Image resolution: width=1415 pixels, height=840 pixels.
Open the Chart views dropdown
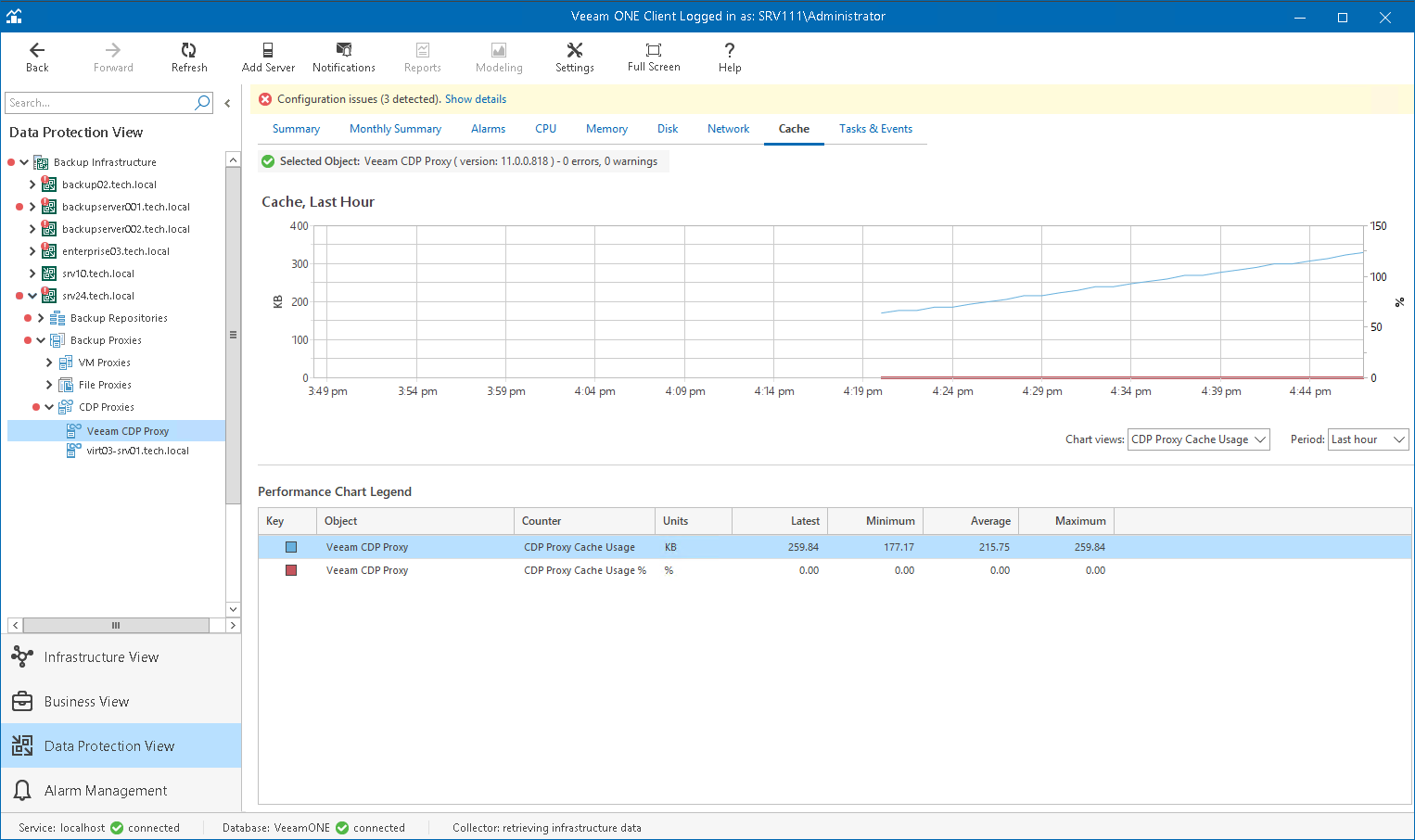(x=1198, y=439)
